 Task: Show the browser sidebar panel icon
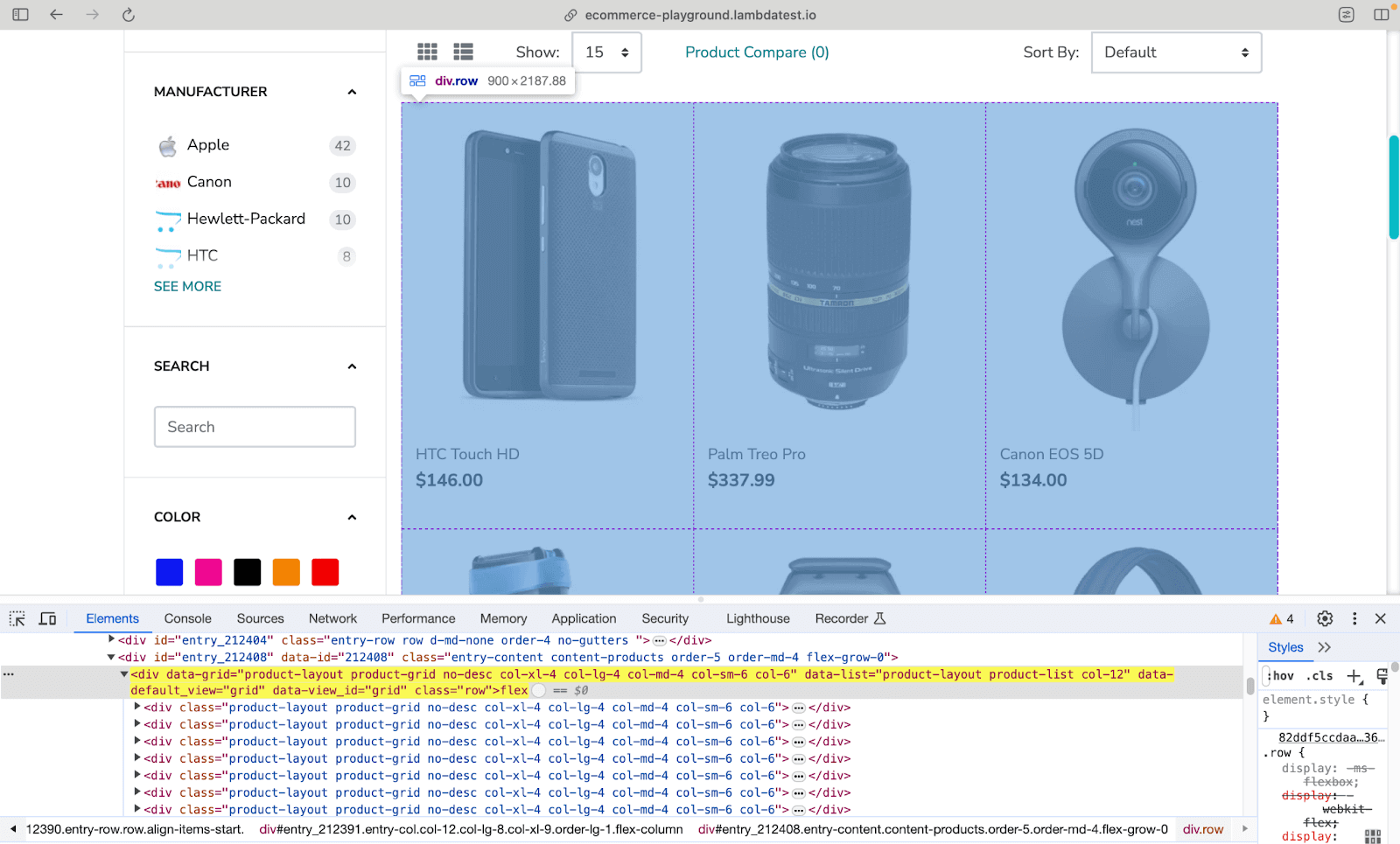[20, 15]
